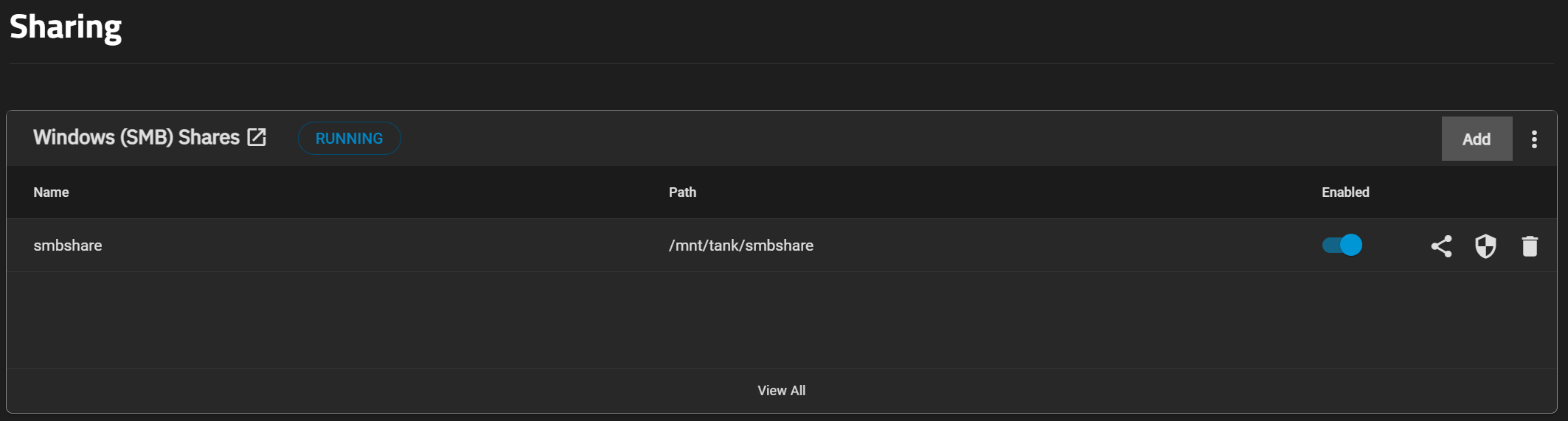This screenshot has width=1568, height=421.
Task: Open filesystem ACL shield for smbshare
Action: click(x=1485, y=246)
